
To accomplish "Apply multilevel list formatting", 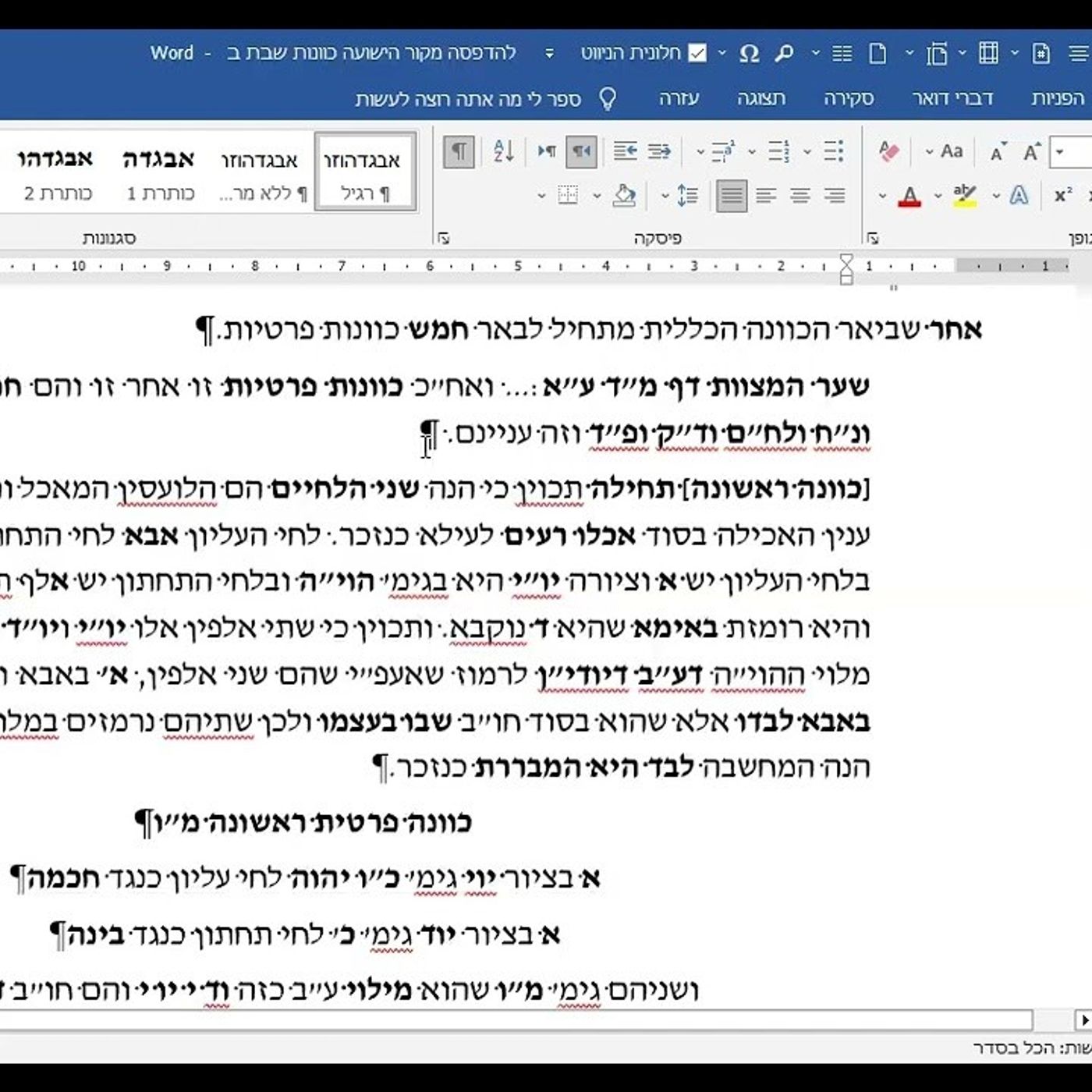I will [x=722, y=151].
